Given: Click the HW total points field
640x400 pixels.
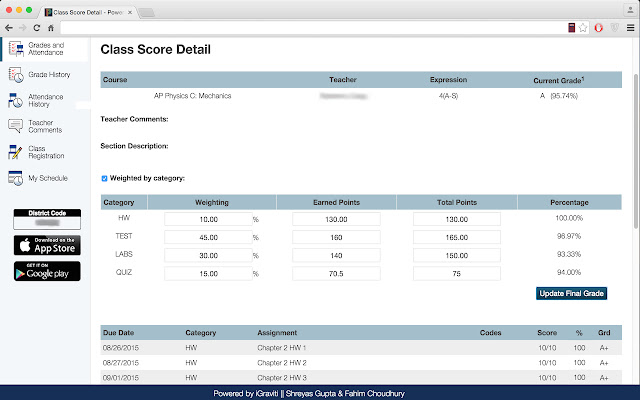Looking at the screenshot, I should [x=457, y=219].
